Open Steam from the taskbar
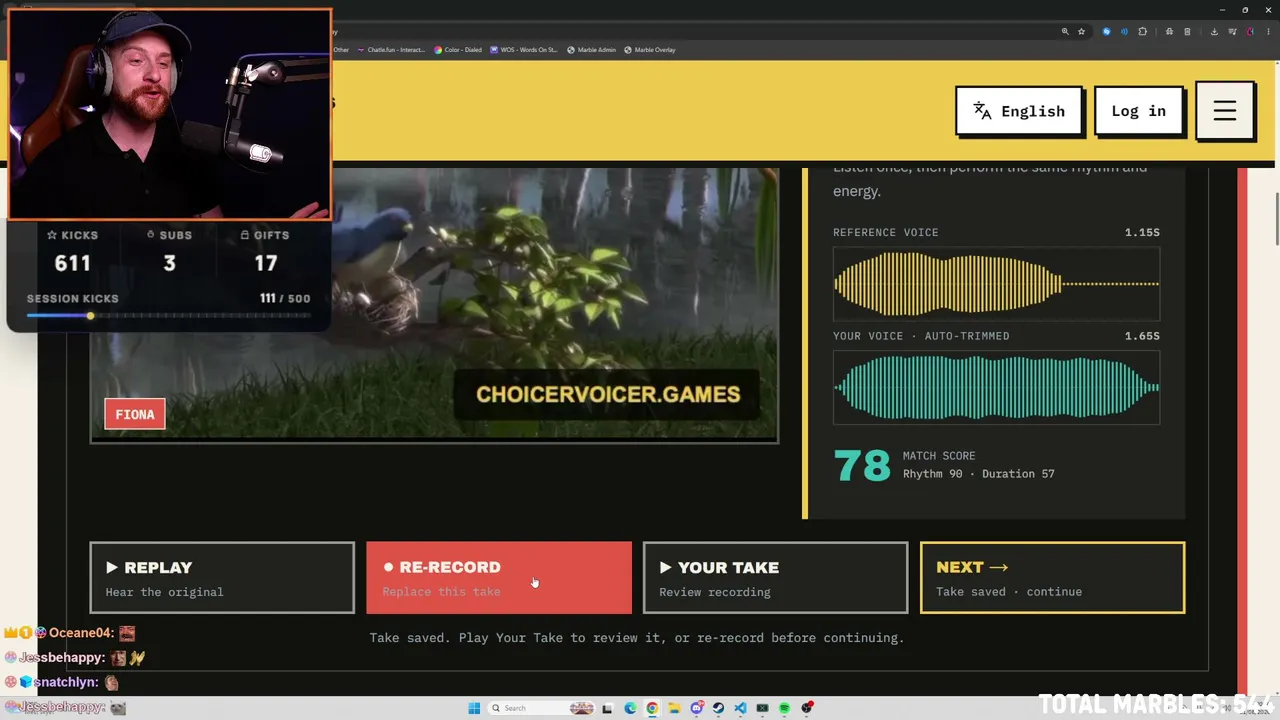The height and width of the screenshot is (720, 1280). click(718, 708)
